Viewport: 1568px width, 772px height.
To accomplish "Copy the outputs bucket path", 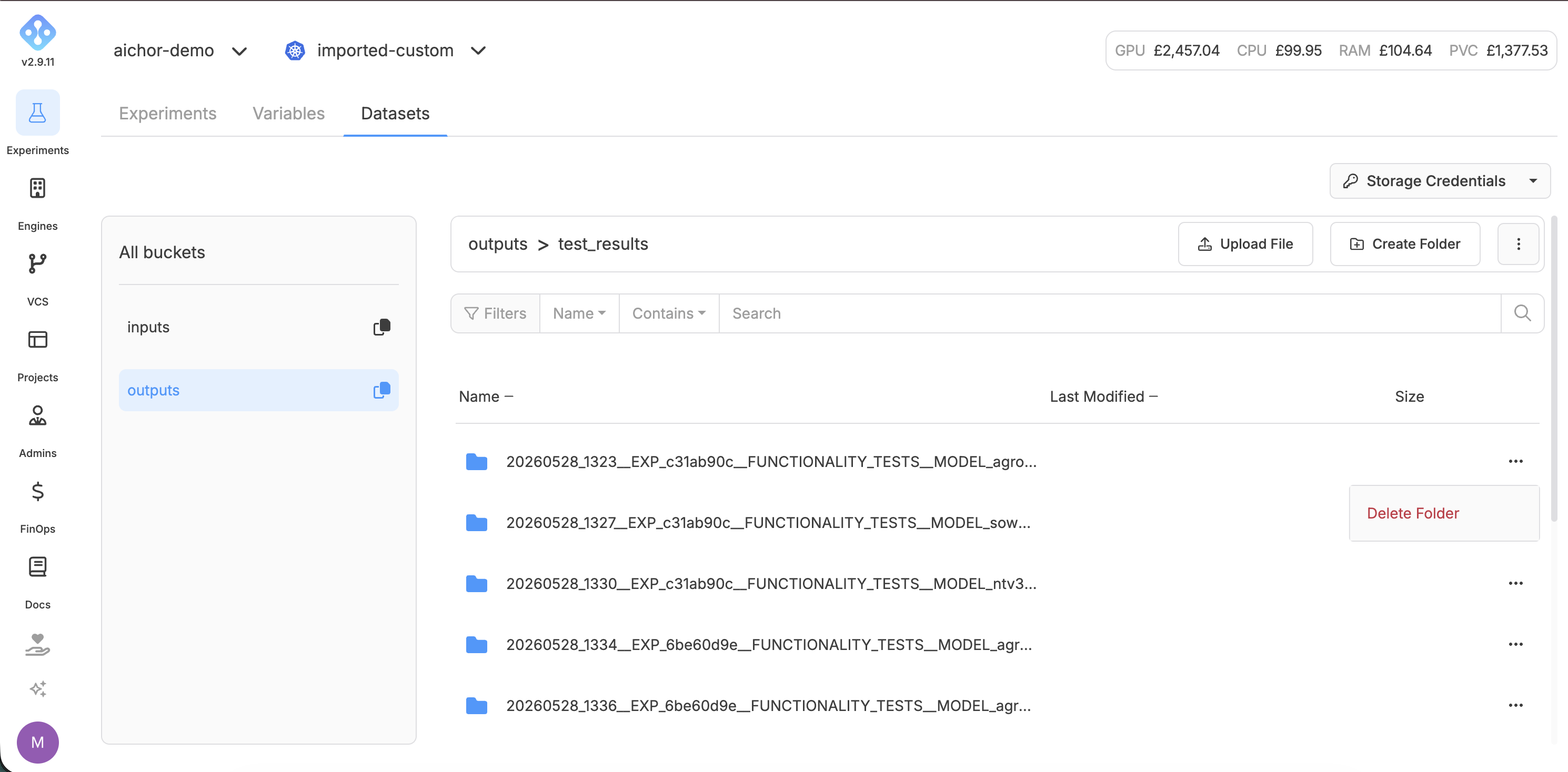I will 381,390.
